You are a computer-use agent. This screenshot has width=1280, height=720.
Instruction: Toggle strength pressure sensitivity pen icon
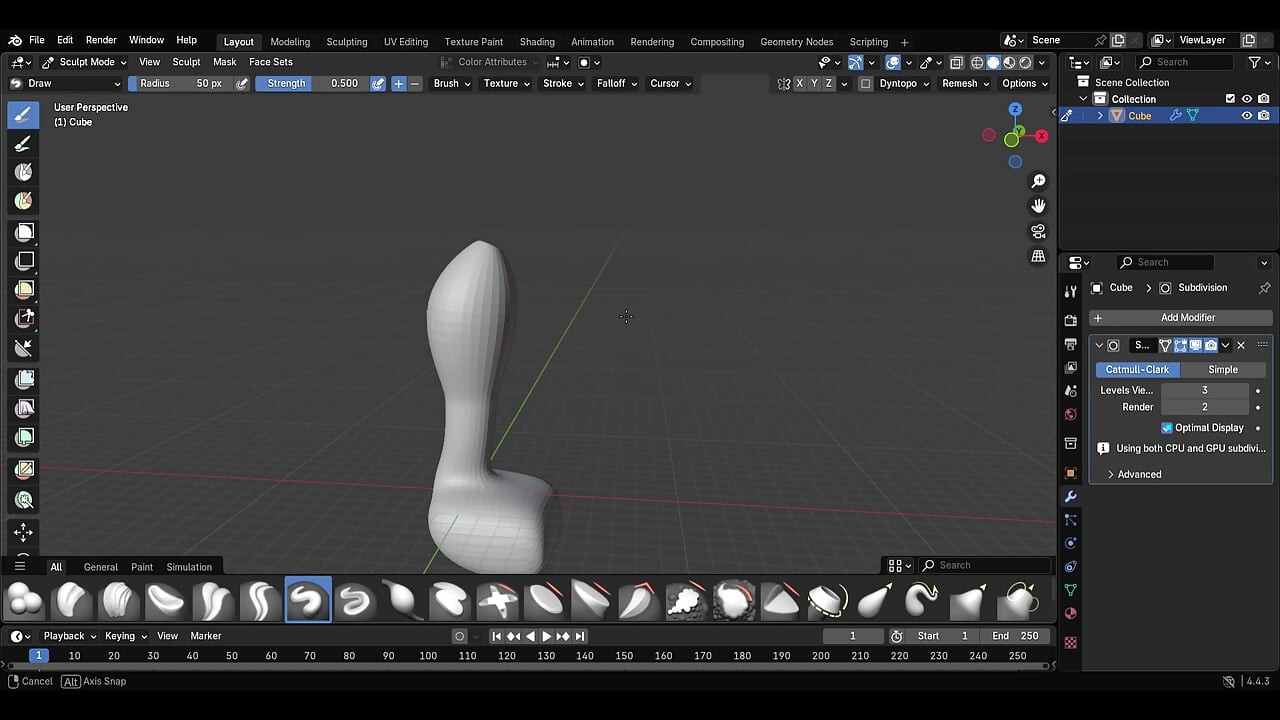[378, 84]
